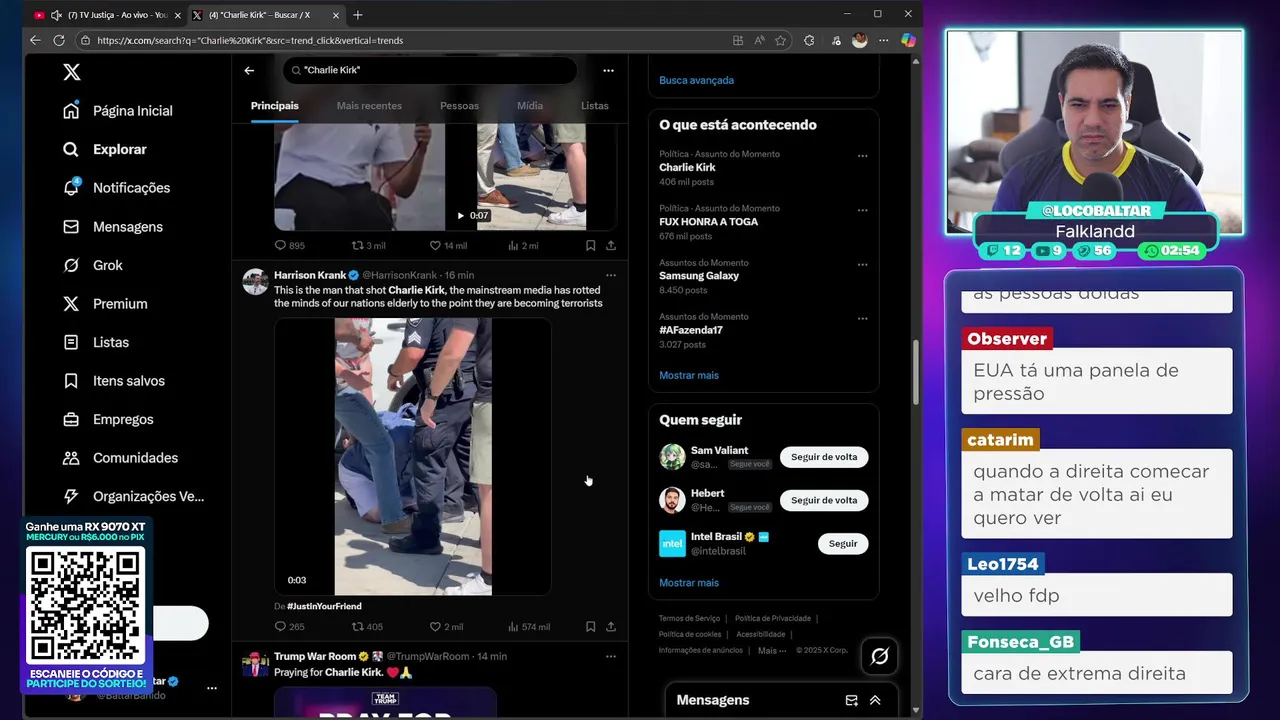Follow back Hebert
Image resolution: width=1280 pixels, height=720 pixels.
[x=824, y=500]
